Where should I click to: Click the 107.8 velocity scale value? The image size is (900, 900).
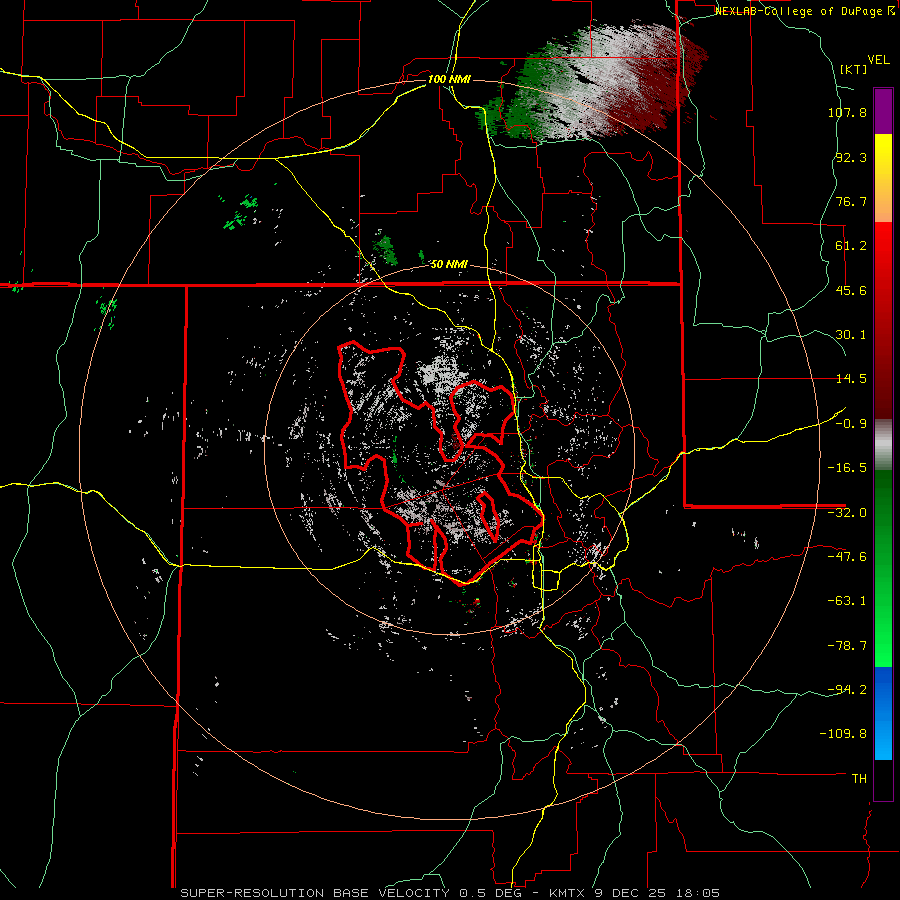[x=847, y=112]
